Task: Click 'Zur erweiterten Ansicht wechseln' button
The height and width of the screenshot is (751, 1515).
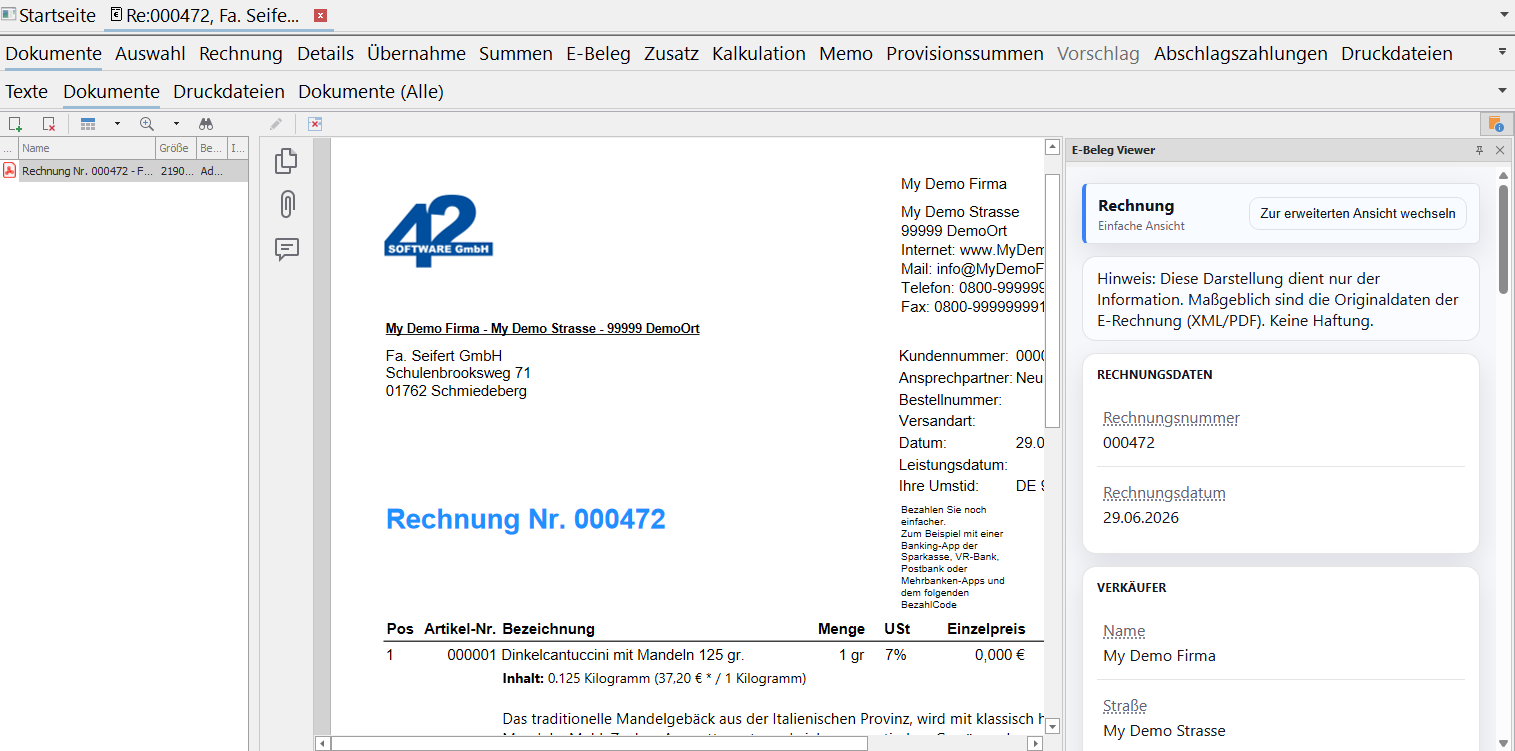Action: tap(1358, 214)
